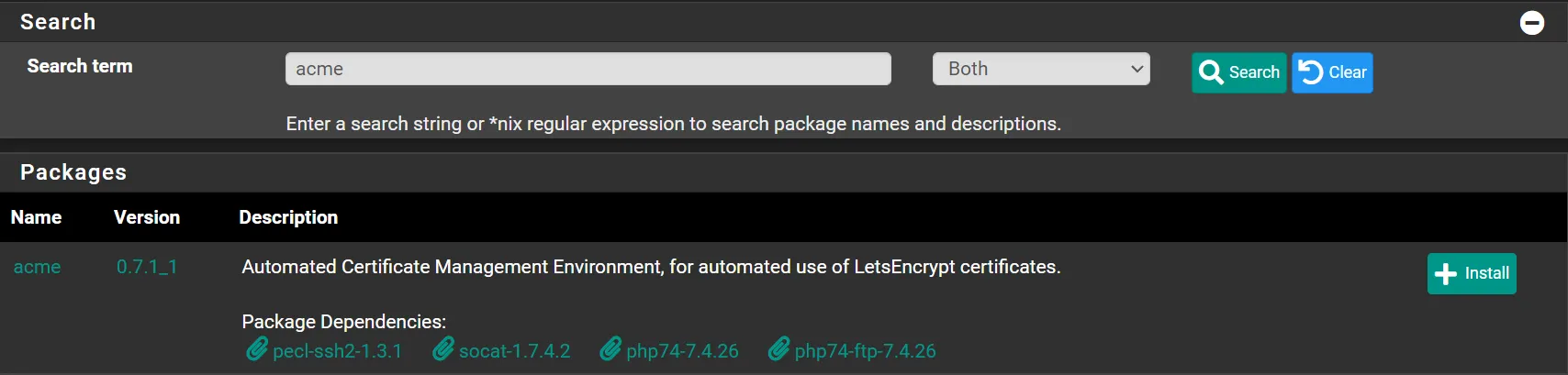Open the php74-7.4.26 dependency link
This screenshot has height=375, width=1568.
click(682, 351)
